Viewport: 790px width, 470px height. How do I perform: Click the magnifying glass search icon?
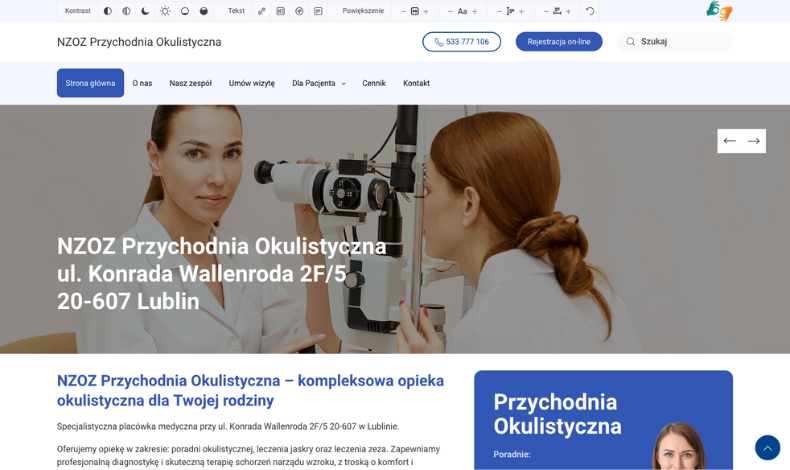[630, 41]
